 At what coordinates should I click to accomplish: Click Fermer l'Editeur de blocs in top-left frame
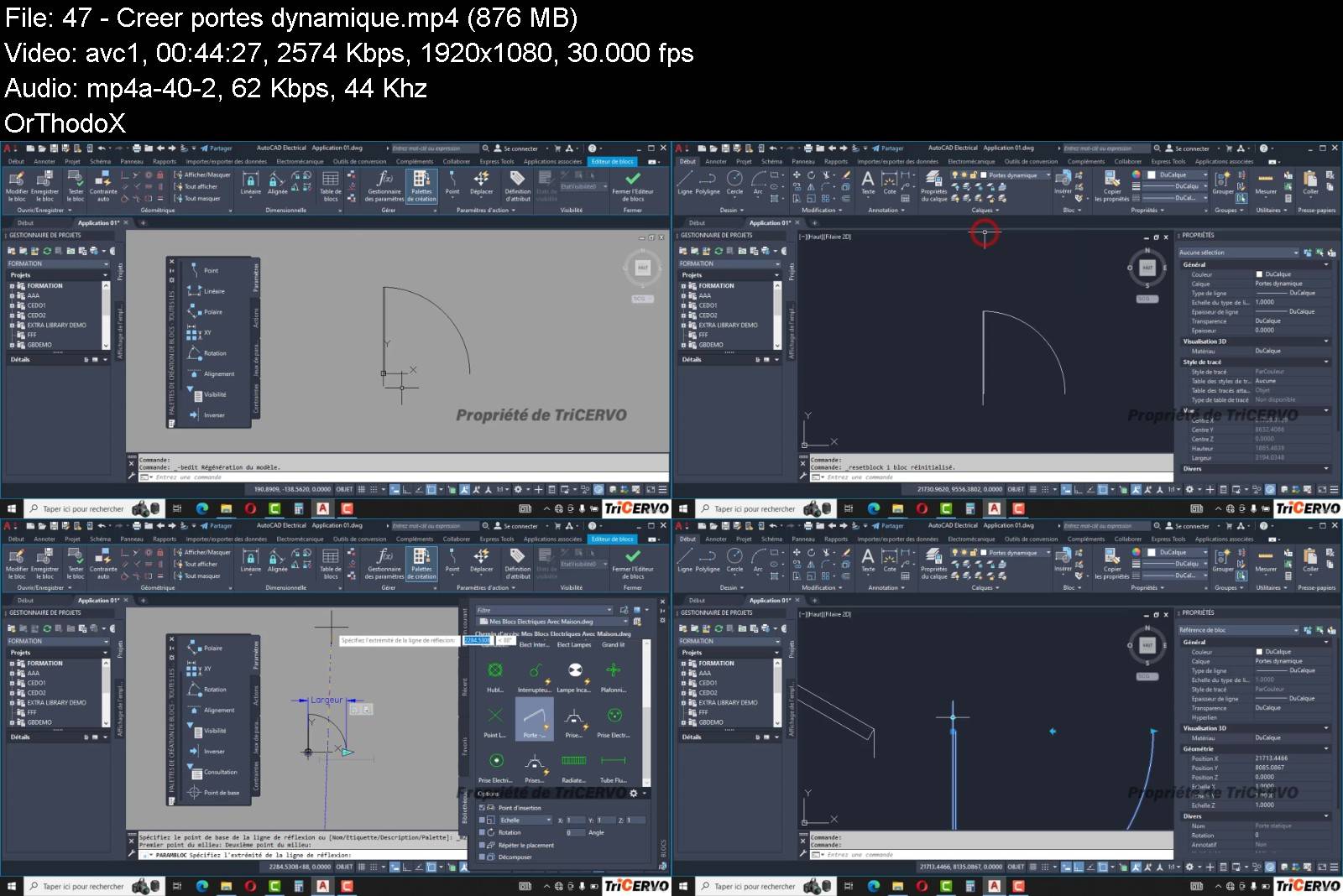[x=633, y=186]
